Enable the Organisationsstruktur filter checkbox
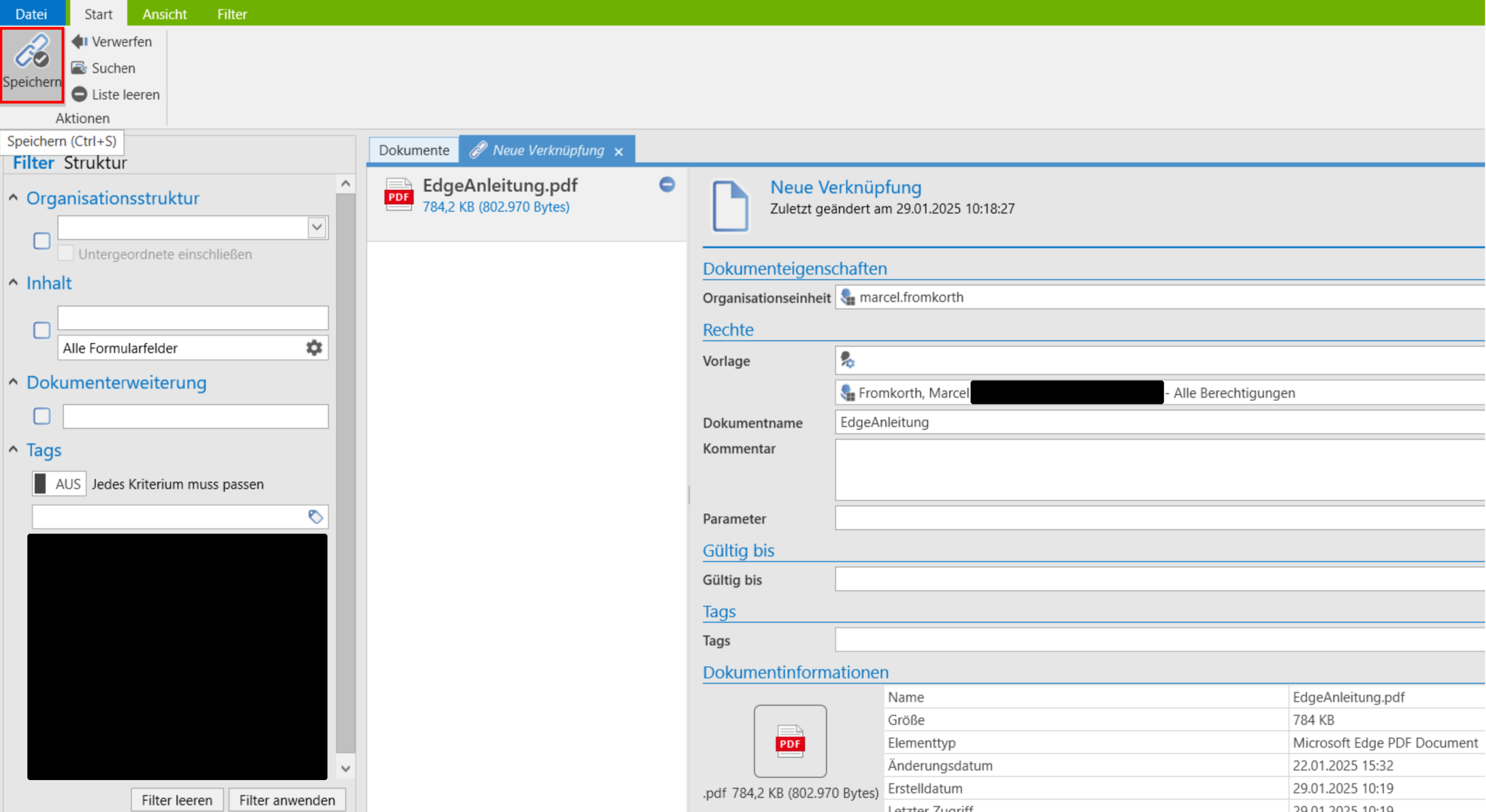 tap(41, 240)
